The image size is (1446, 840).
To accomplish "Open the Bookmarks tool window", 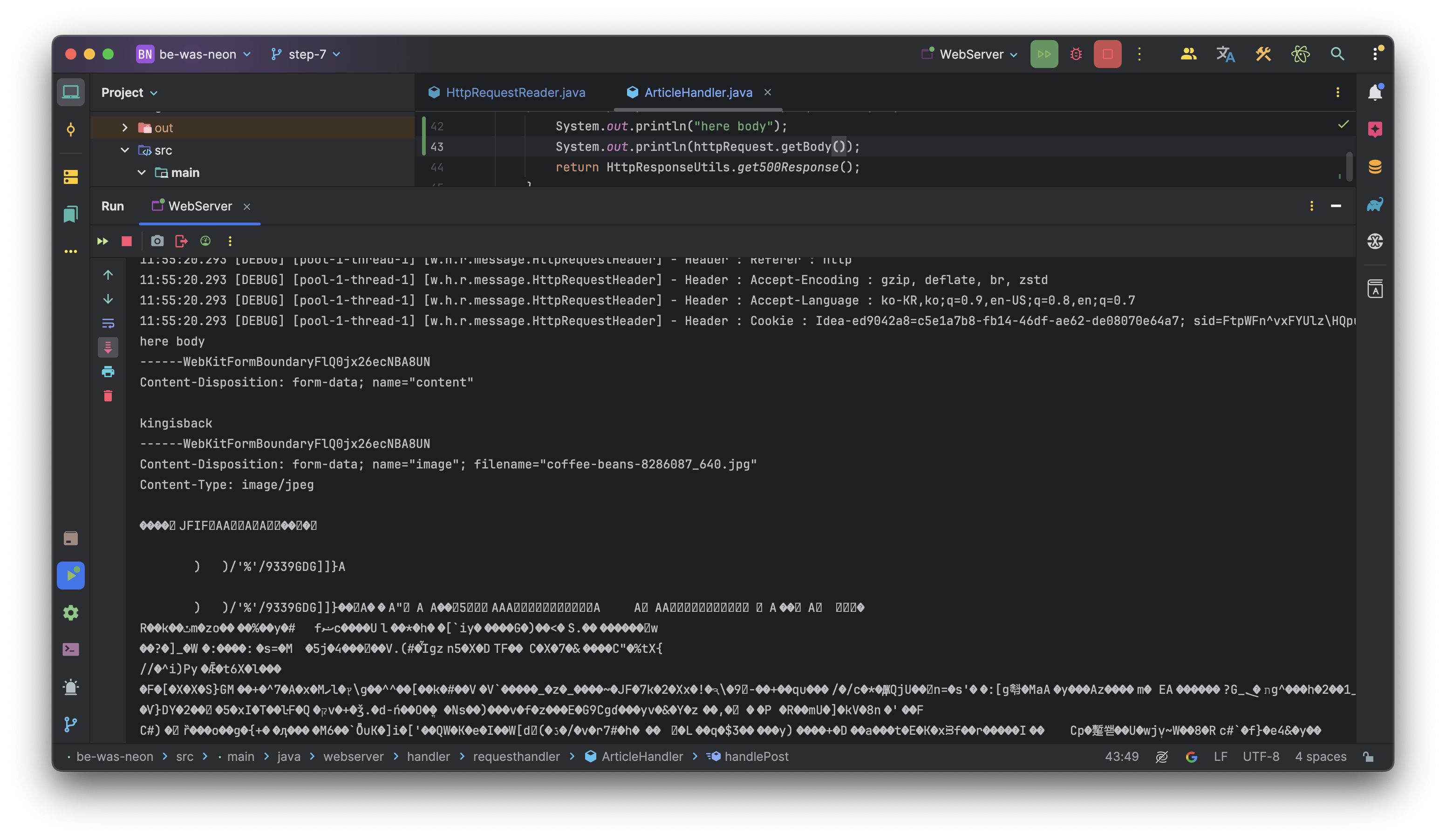I will [x=71, y=215].
